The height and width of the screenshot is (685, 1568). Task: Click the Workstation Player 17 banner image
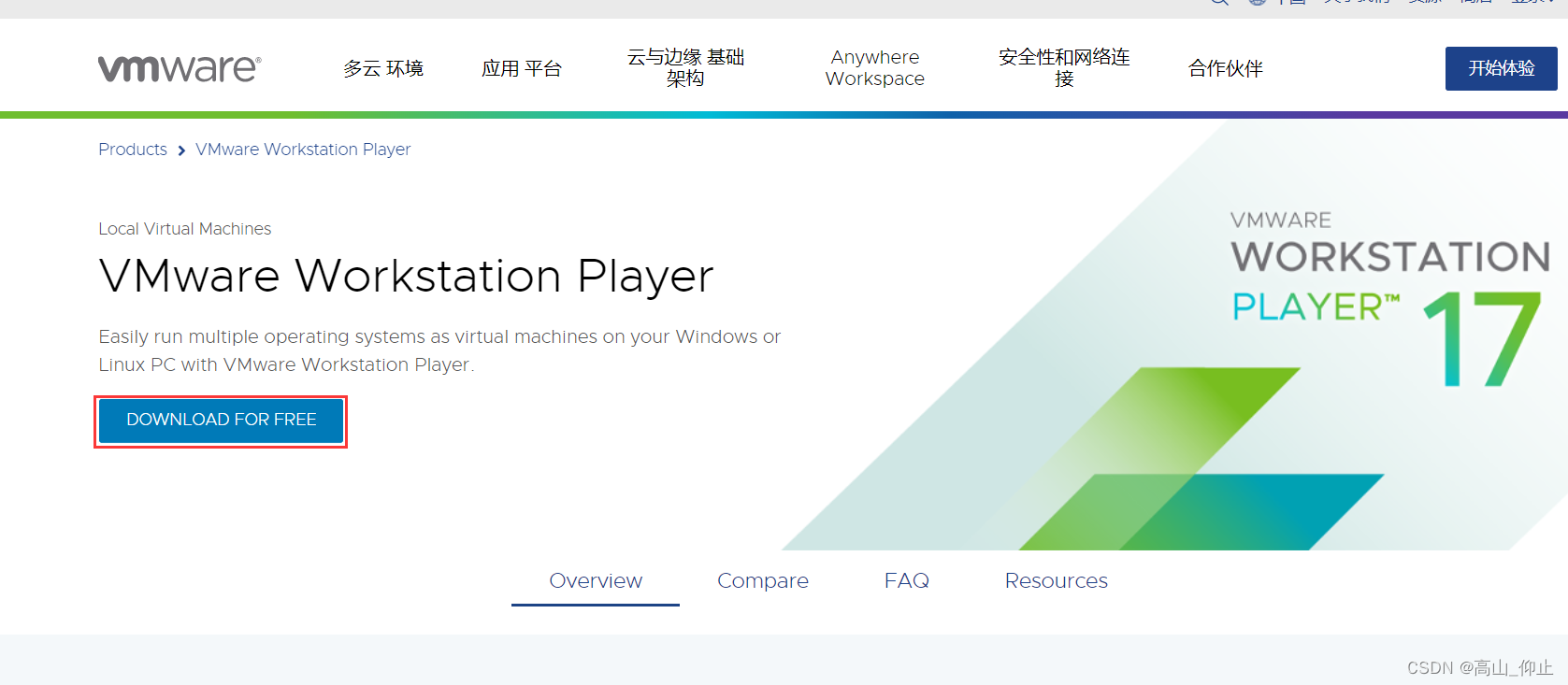(1175, 335)
